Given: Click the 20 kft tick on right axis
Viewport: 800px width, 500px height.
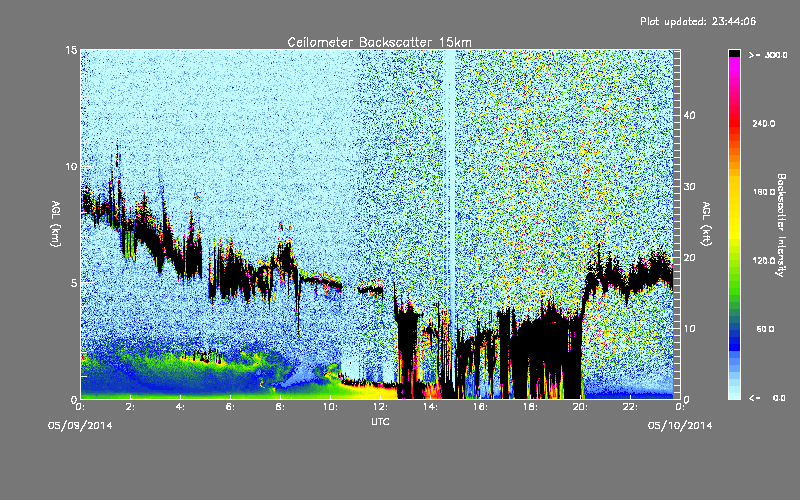Looking at the screenshot, I should click(x=689, y=258).
